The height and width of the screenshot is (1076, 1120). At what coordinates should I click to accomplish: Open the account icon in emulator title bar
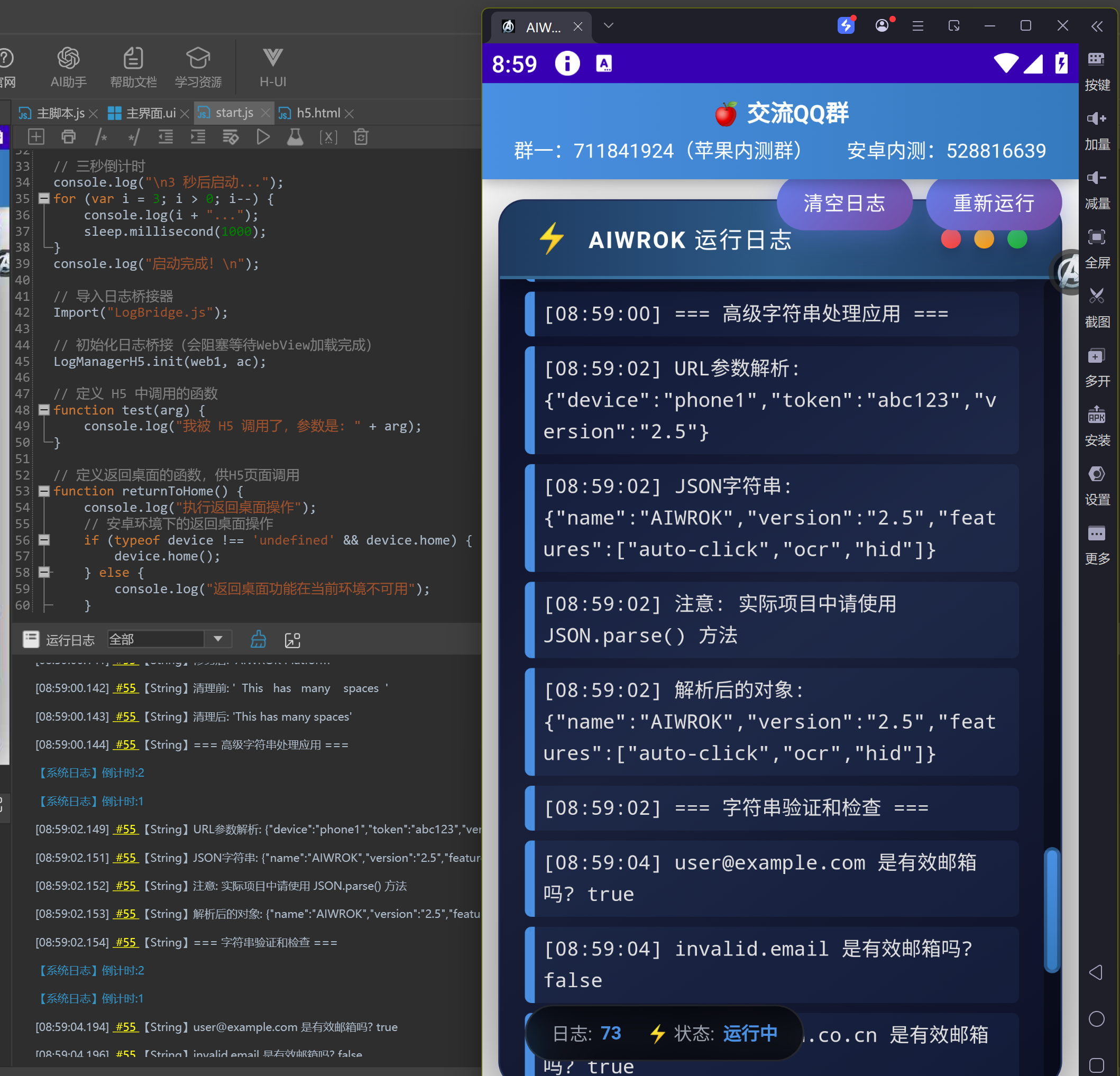882,25
